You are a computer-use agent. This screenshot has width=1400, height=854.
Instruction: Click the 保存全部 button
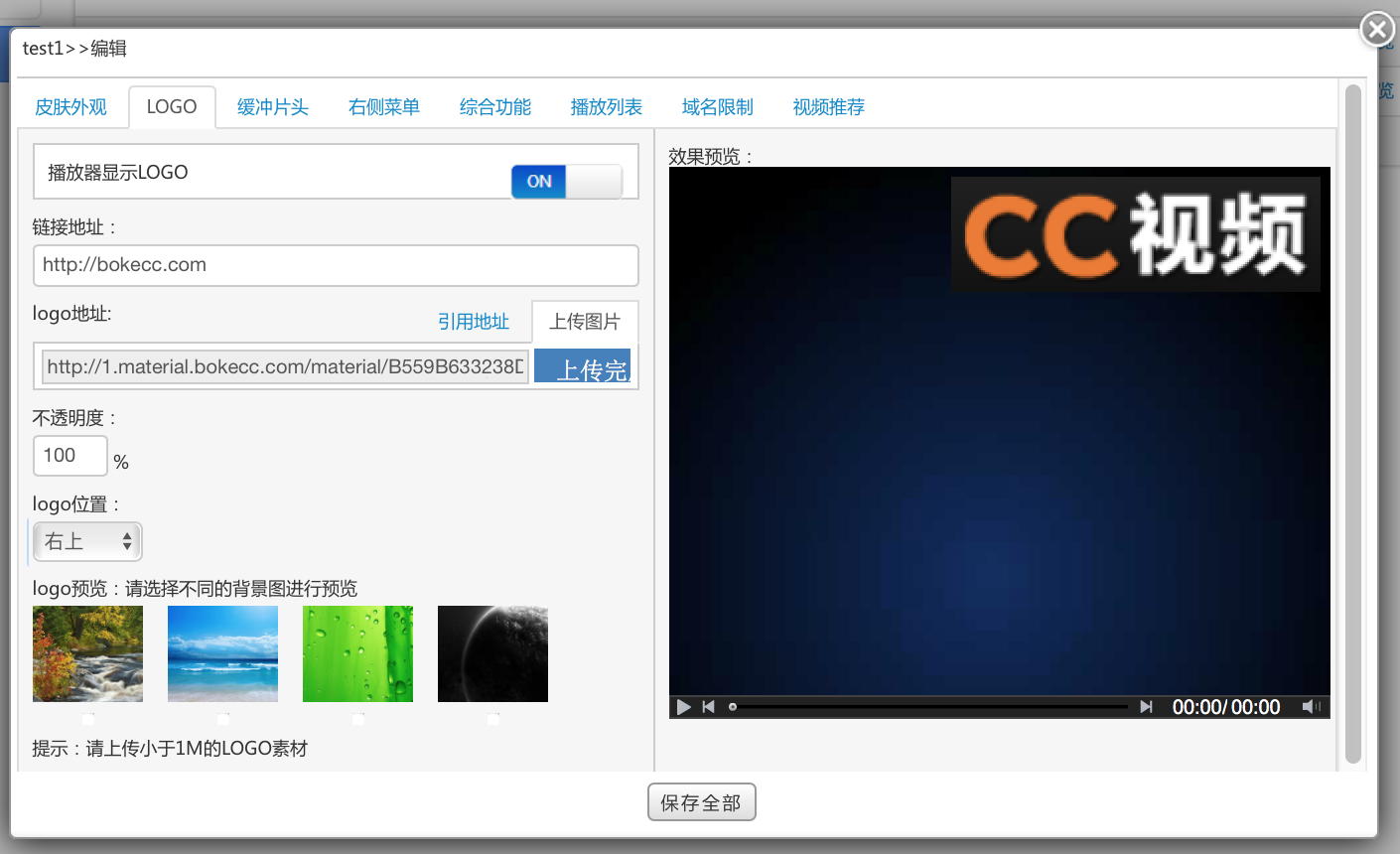(x=701, y=802)
